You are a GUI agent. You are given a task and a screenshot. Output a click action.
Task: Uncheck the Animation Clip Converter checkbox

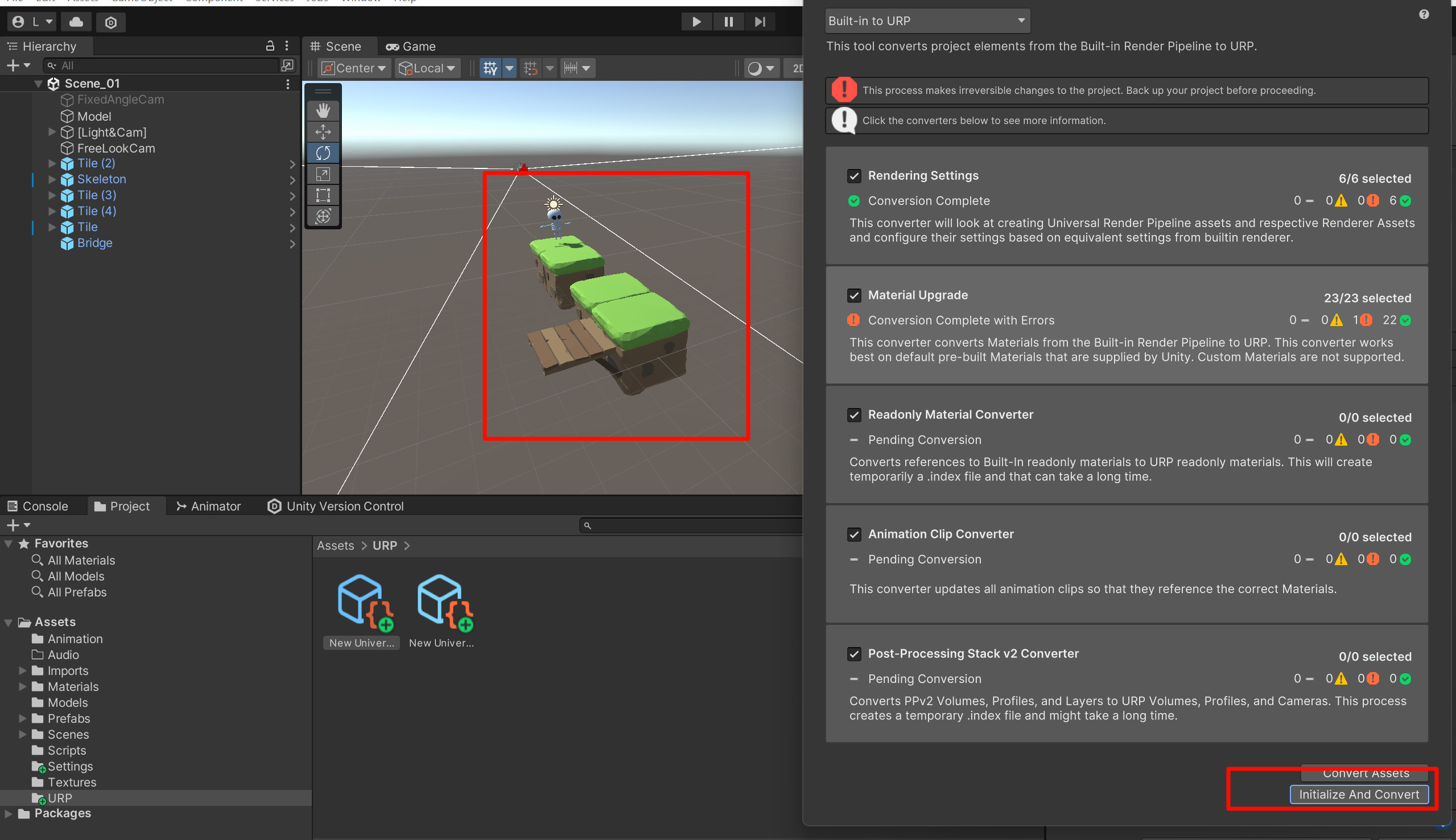854,534
